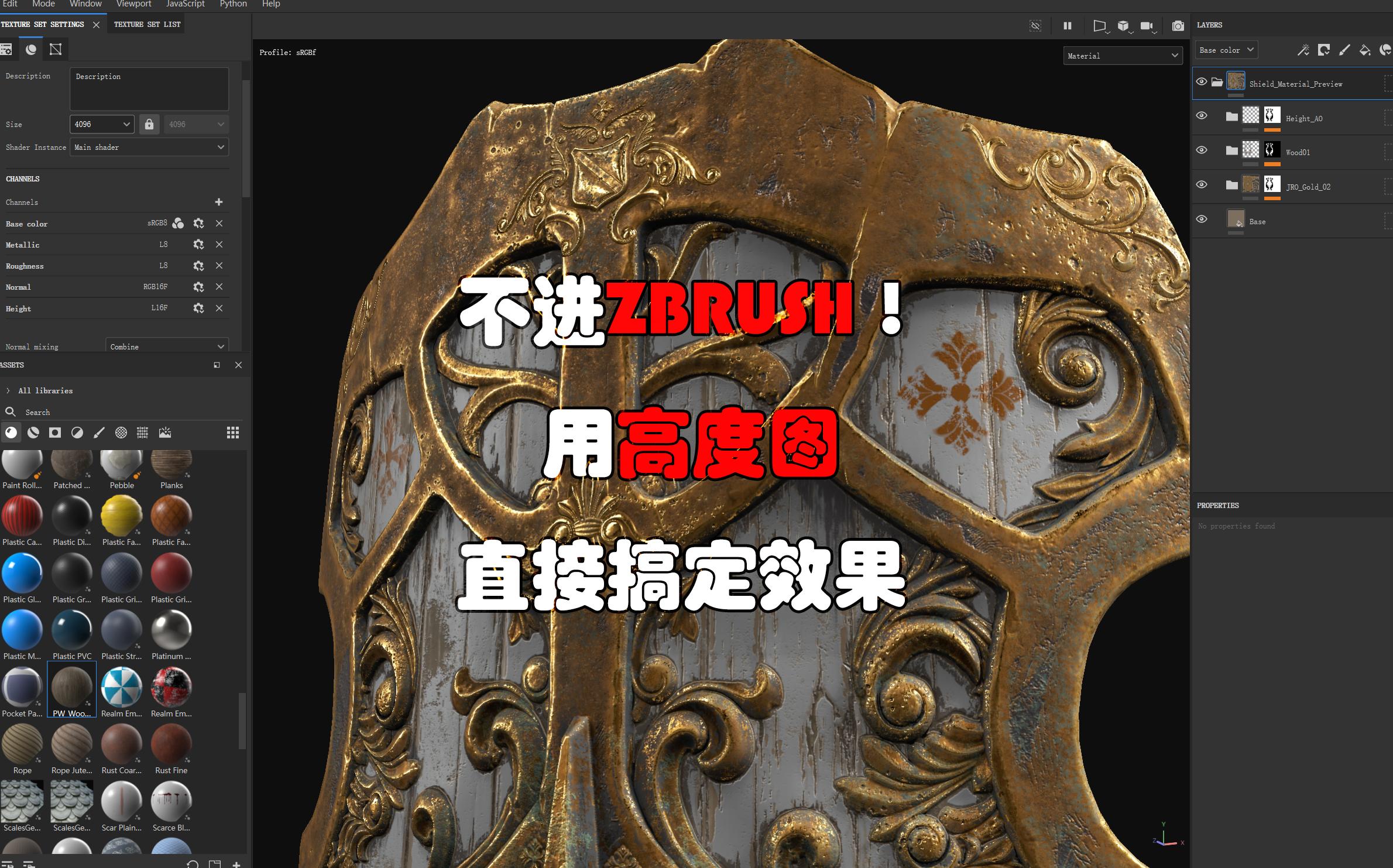This screenshot has height=868, width=1393.
Task: Hide the Shield_Material_Preview layer group
Action: tap(1201, 82)
